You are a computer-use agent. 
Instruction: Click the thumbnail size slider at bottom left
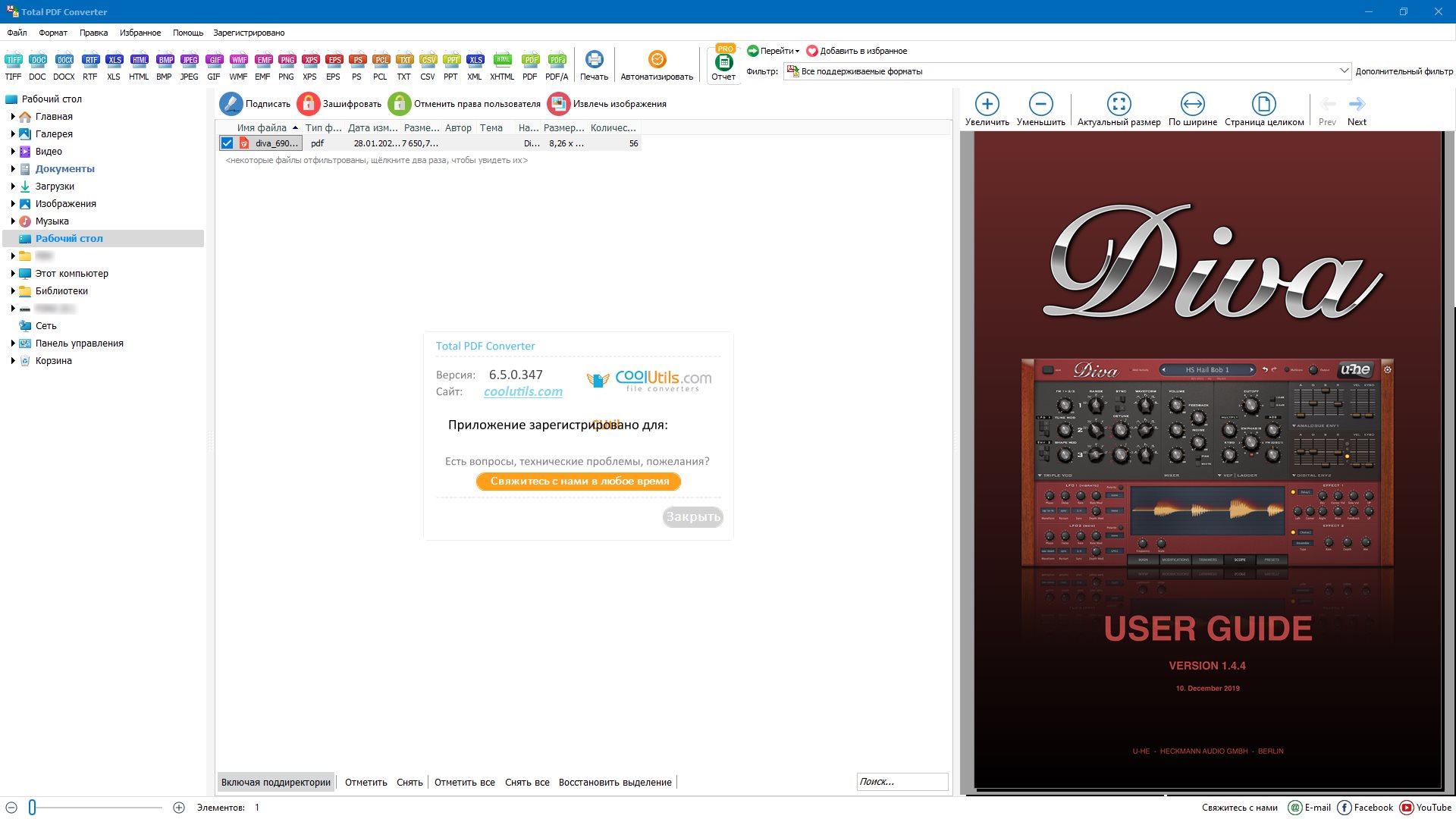tap(33, 808)
